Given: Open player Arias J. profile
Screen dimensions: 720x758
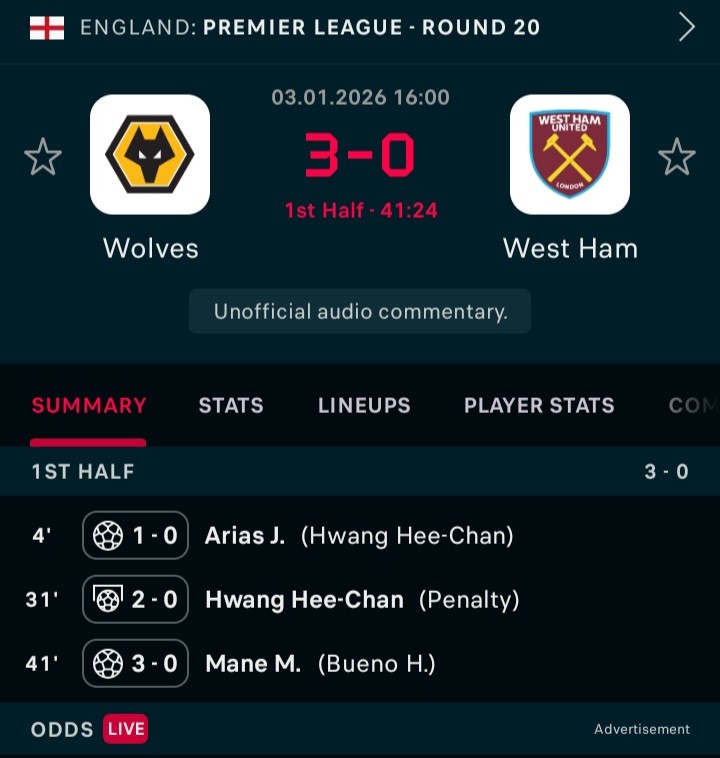Looking at the screenshot, I should pos(244,536).
